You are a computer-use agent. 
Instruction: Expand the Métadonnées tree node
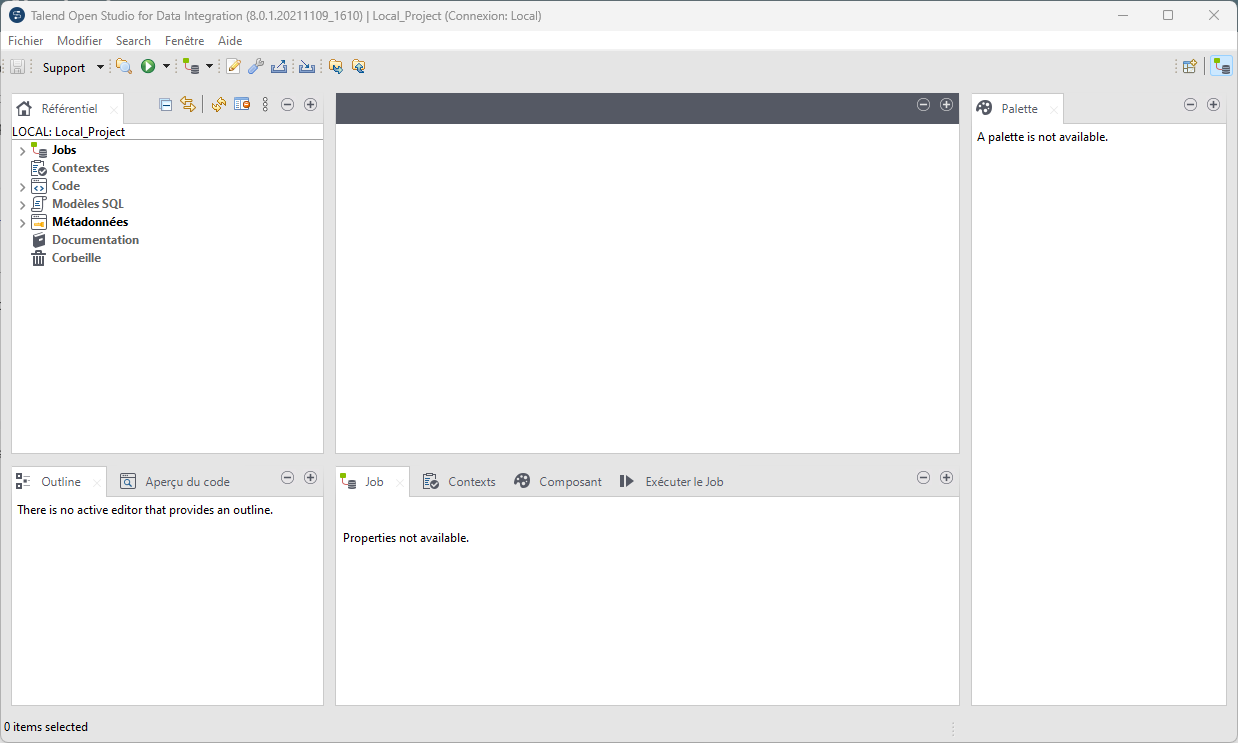point(22,223)
